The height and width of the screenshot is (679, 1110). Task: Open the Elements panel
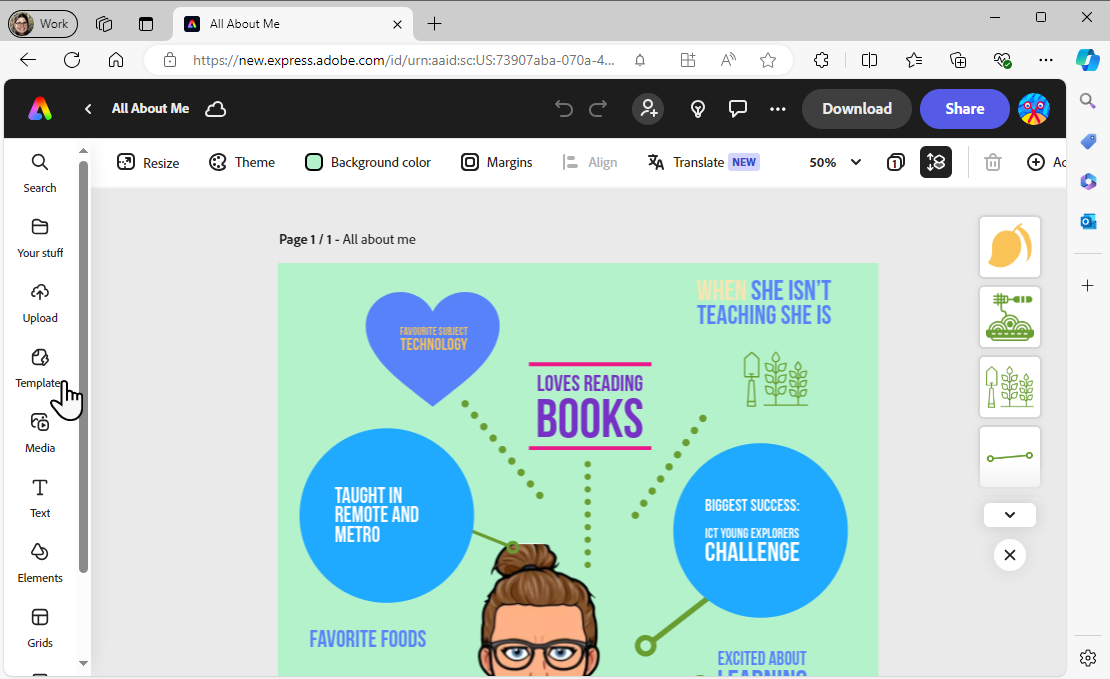[40, 564]
